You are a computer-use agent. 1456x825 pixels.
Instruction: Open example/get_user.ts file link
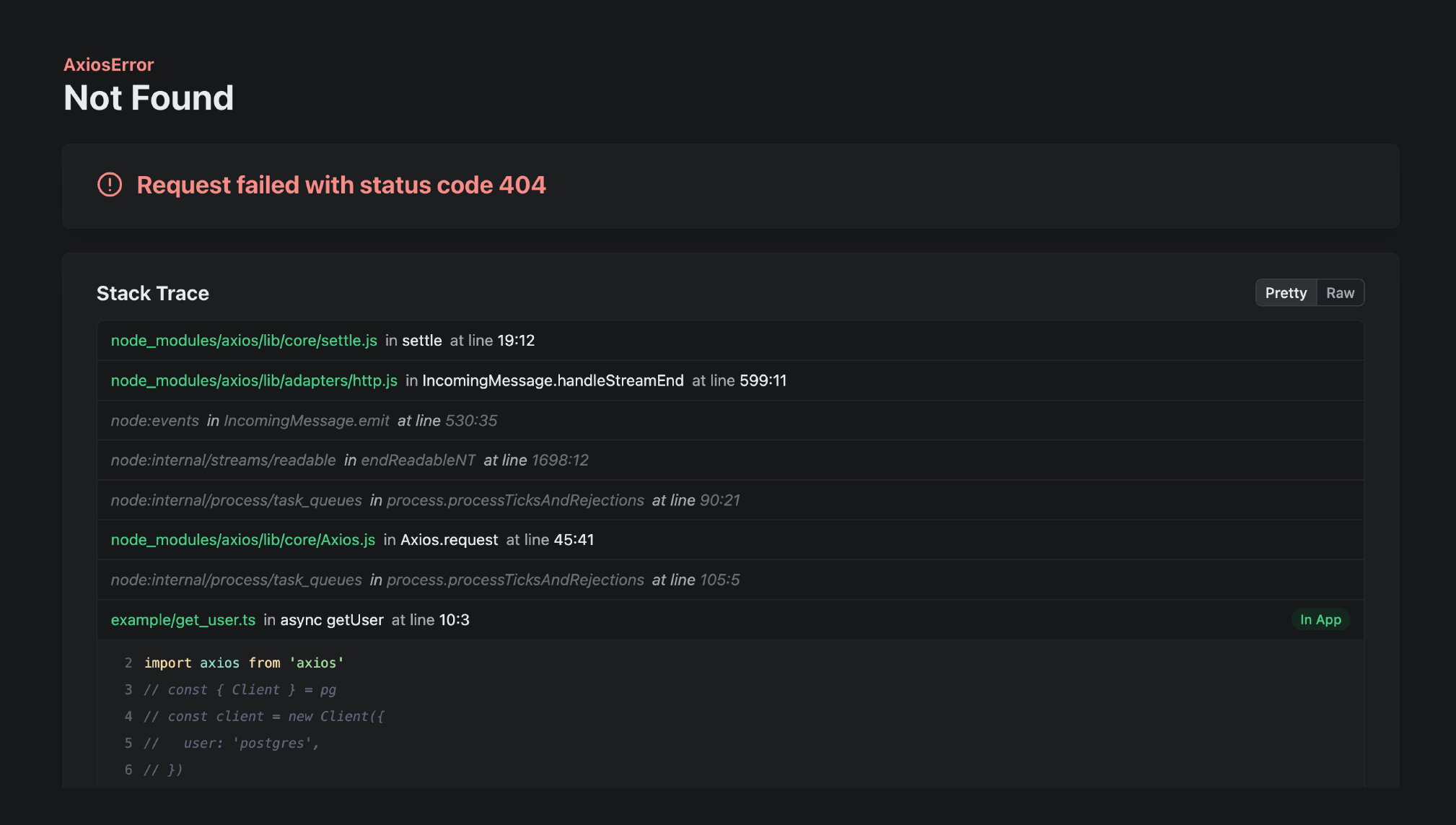click(183, 620)
